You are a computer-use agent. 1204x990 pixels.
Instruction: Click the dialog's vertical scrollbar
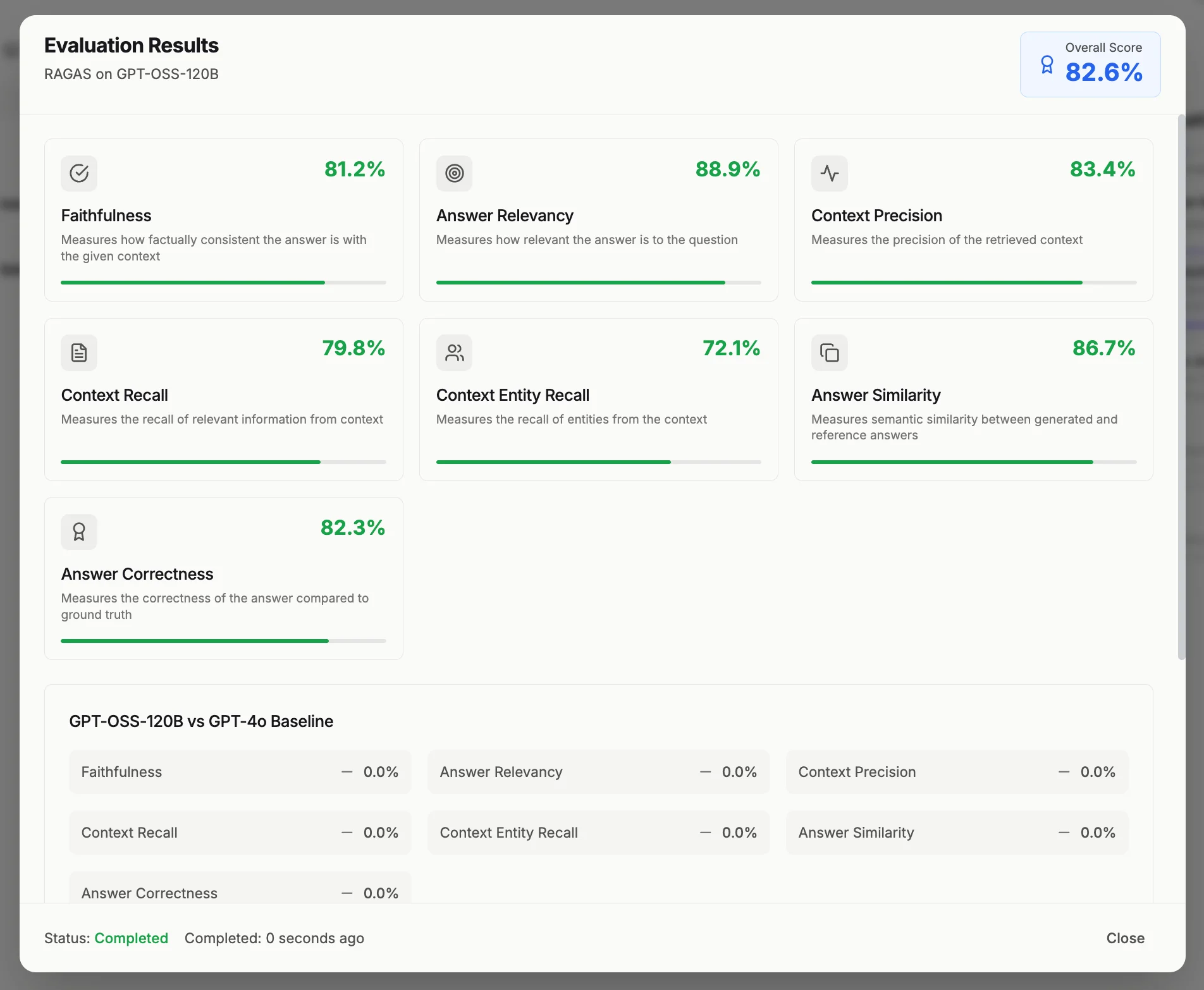point(1181,387)
